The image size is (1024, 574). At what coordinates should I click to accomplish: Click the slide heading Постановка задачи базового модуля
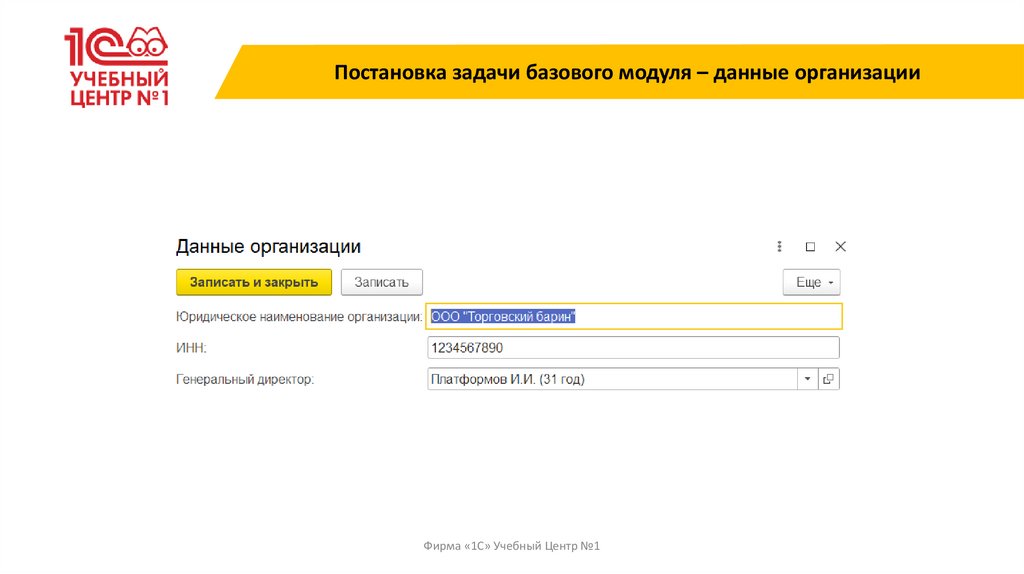click(x=627, y=73)
